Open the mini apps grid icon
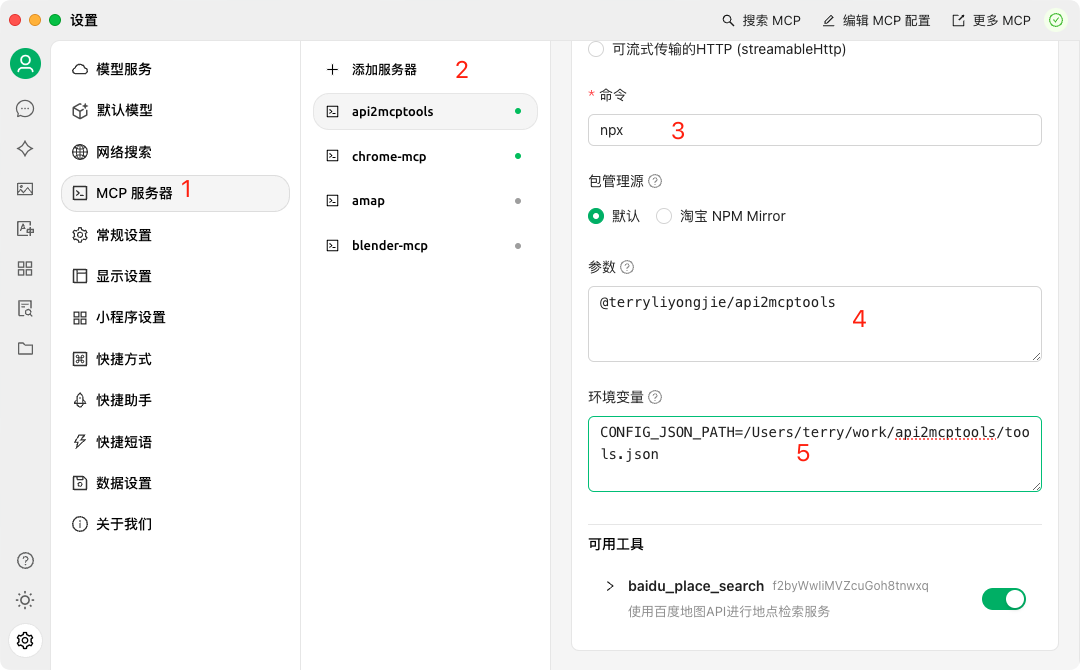 (x=25, y=268)
